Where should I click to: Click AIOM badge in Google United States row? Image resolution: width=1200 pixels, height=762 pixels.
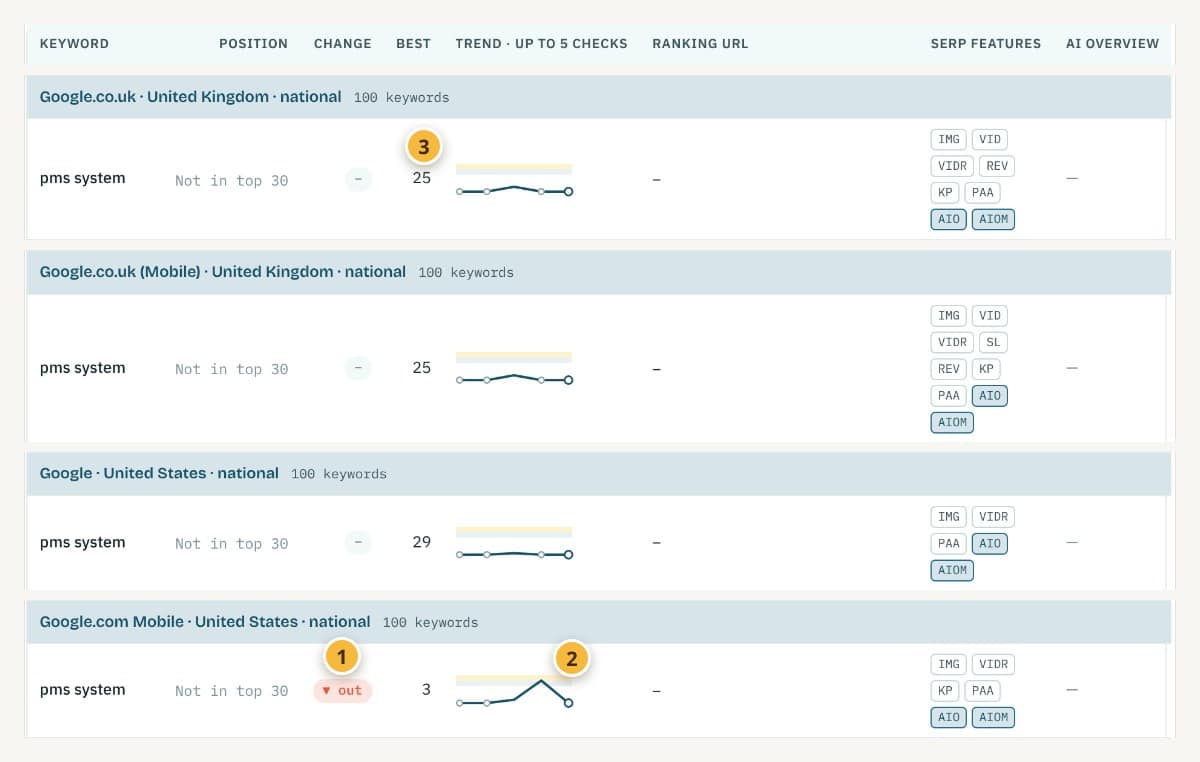[952, 570]
